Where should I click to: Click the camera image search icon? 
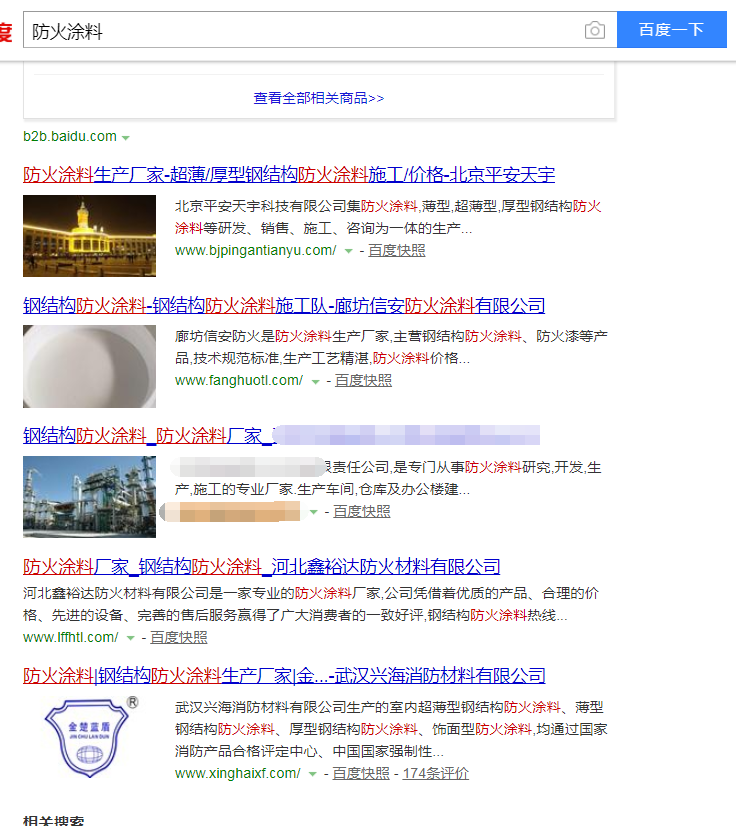595,30
